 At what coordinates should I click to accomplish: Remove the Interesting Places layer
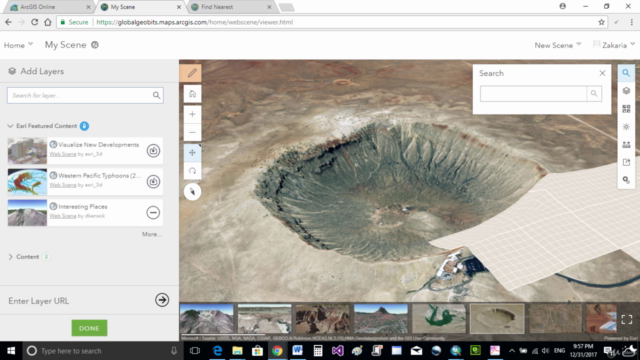pos(153,212)
